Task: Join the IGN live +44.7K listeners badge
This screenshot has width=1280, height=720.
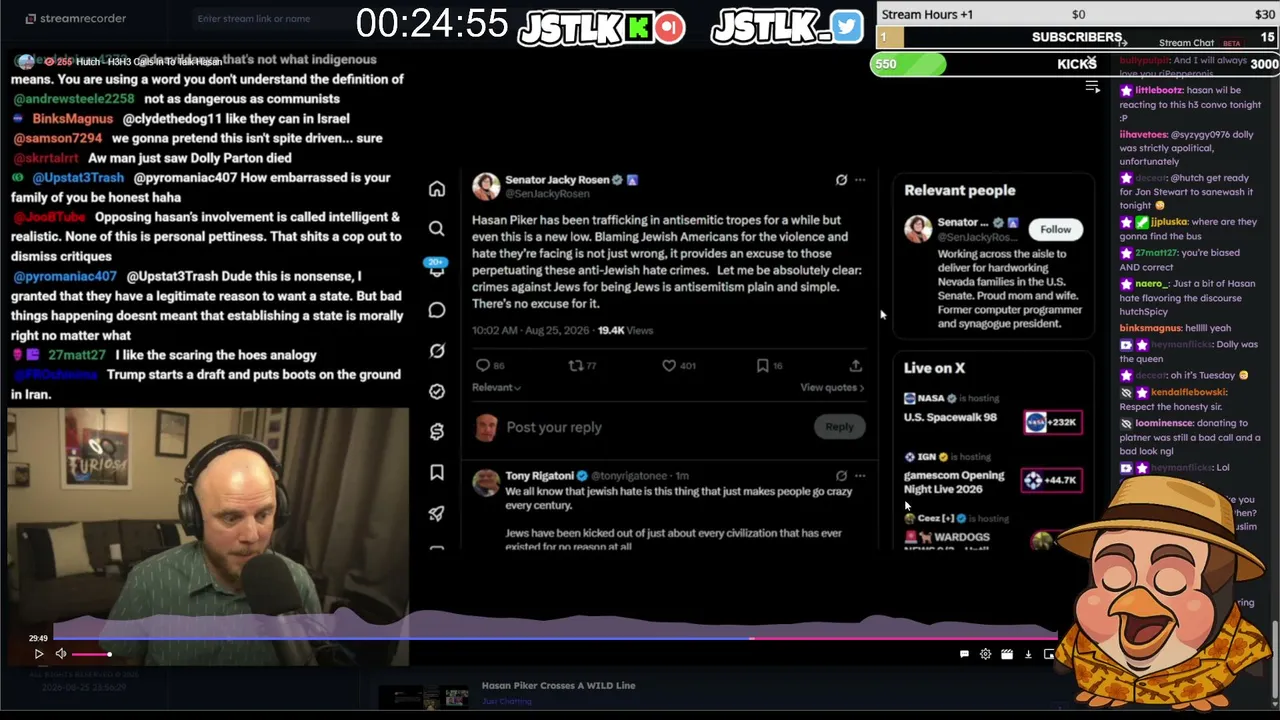Action: (1052, 480)
